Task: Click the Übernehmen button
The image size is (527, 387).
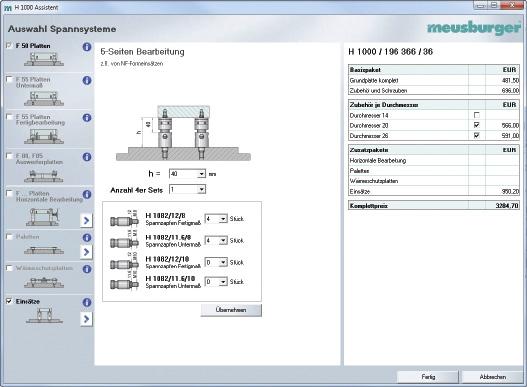Action: (x=231, y=310)
